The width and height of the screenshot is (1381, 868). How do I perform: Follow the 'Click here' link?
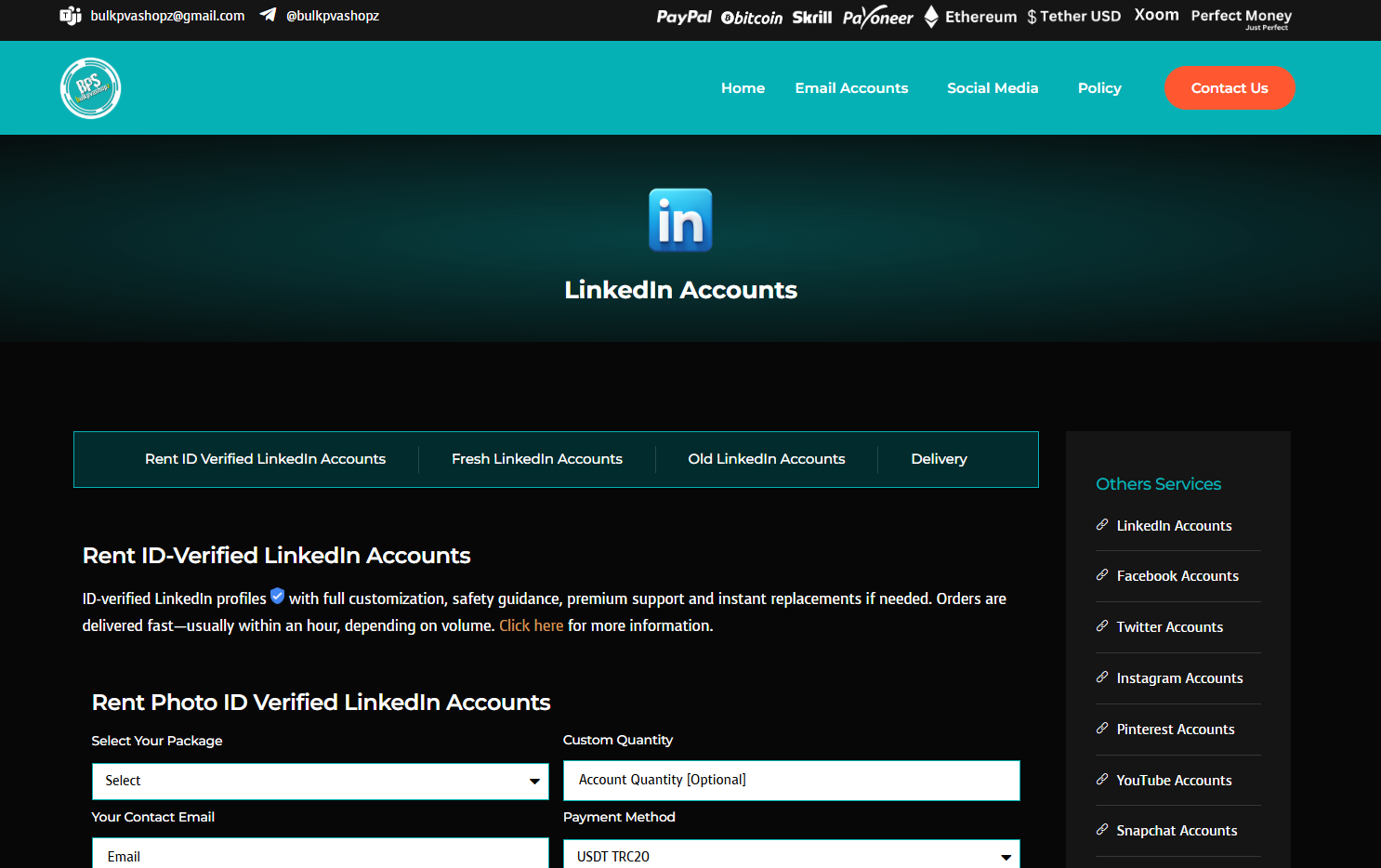pyautogui.click(x=532, y=625)
